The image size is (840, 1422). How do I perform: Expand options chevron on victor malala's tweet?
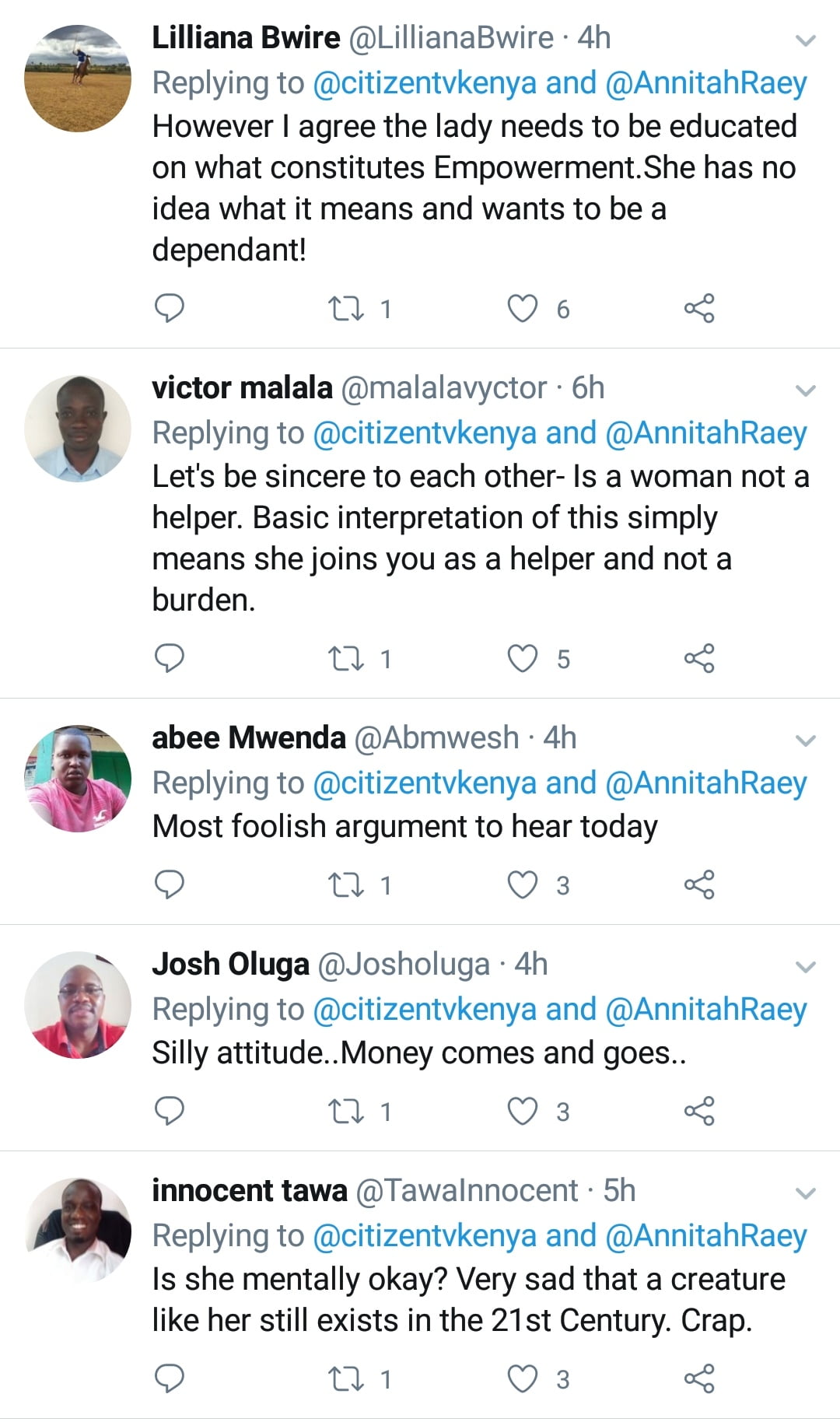(x=806, y=391)
